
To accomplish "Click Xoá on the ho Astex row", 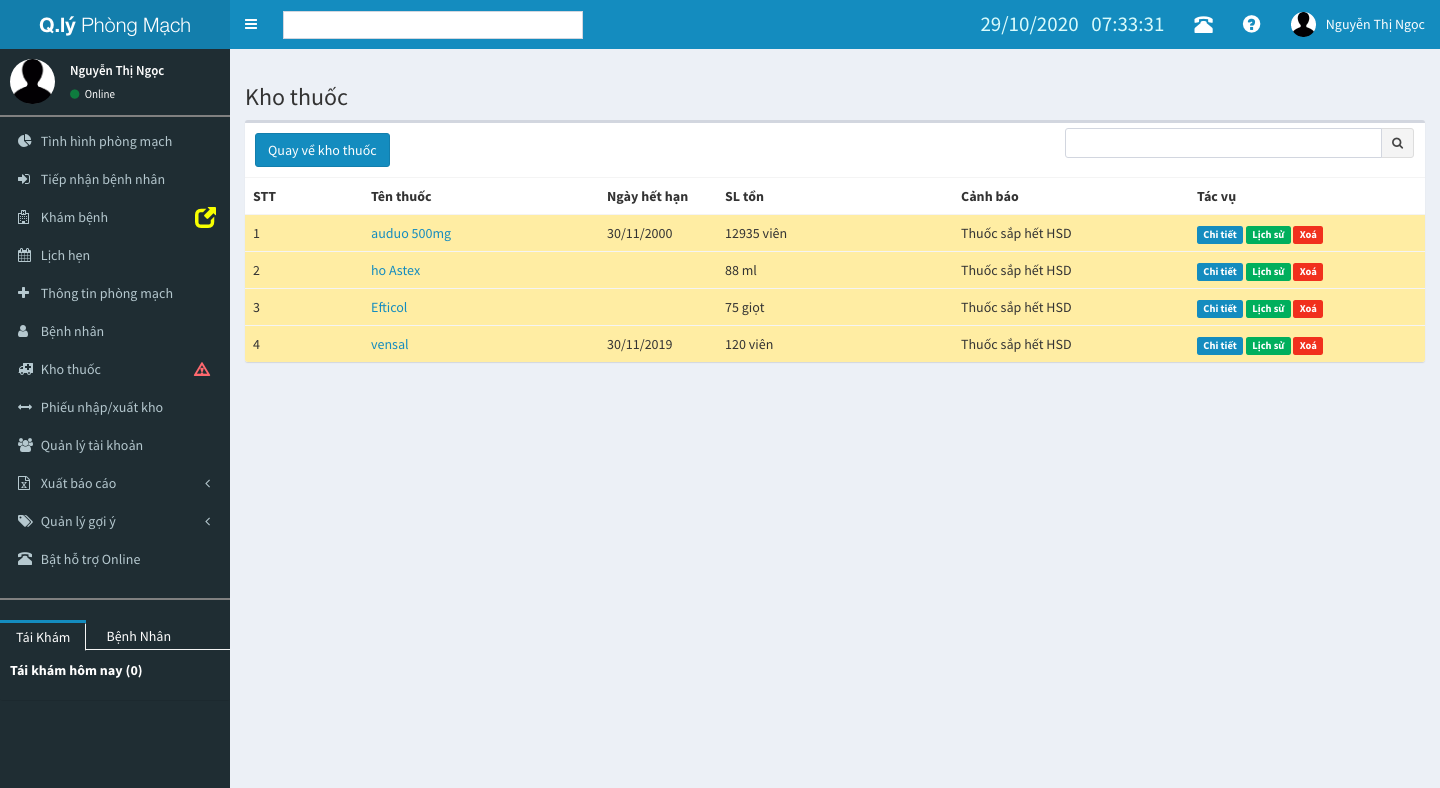I will (1308, 272).
